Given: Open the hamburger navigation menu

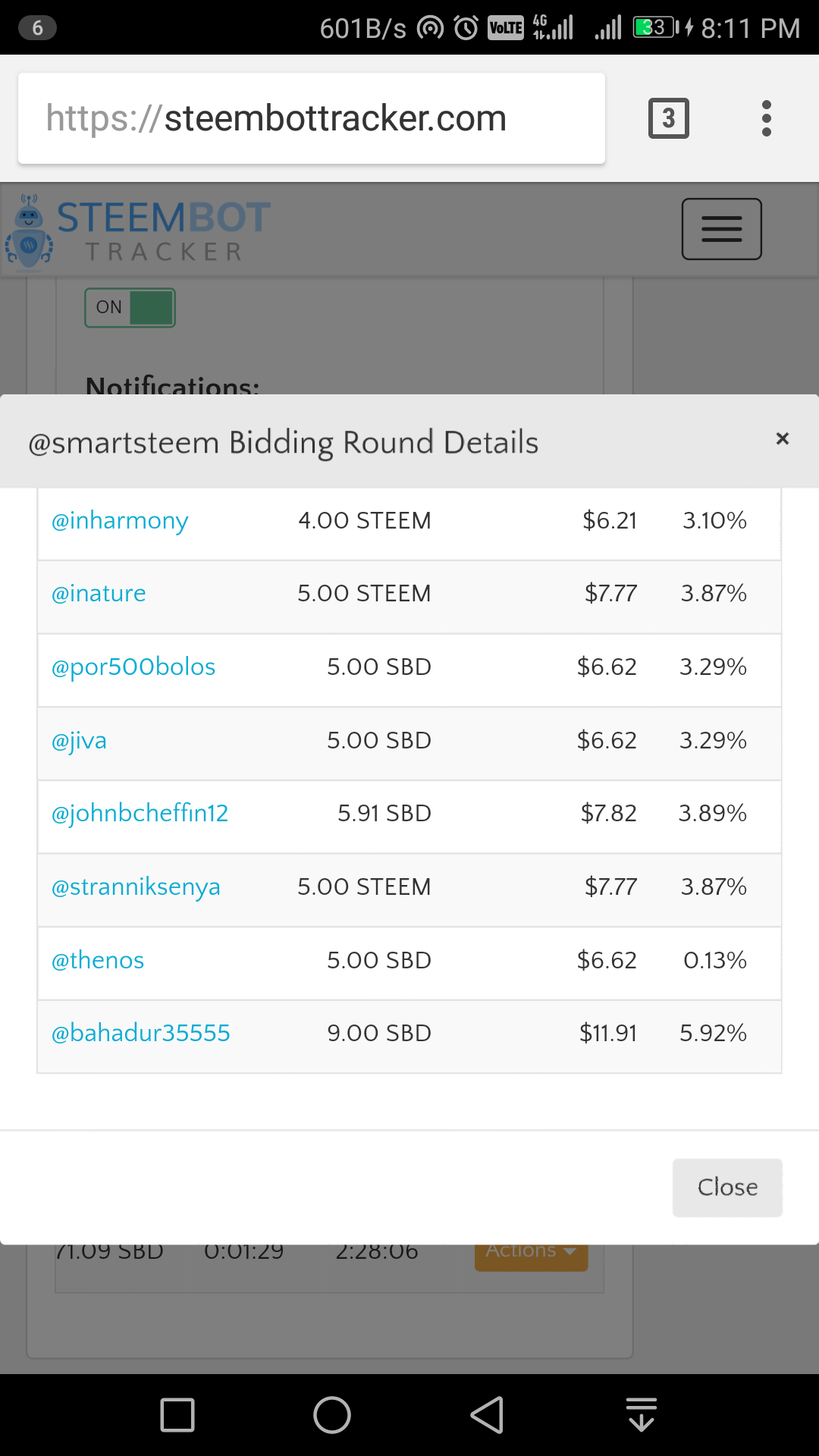Looking at the screenshot, I should [721, 229].
